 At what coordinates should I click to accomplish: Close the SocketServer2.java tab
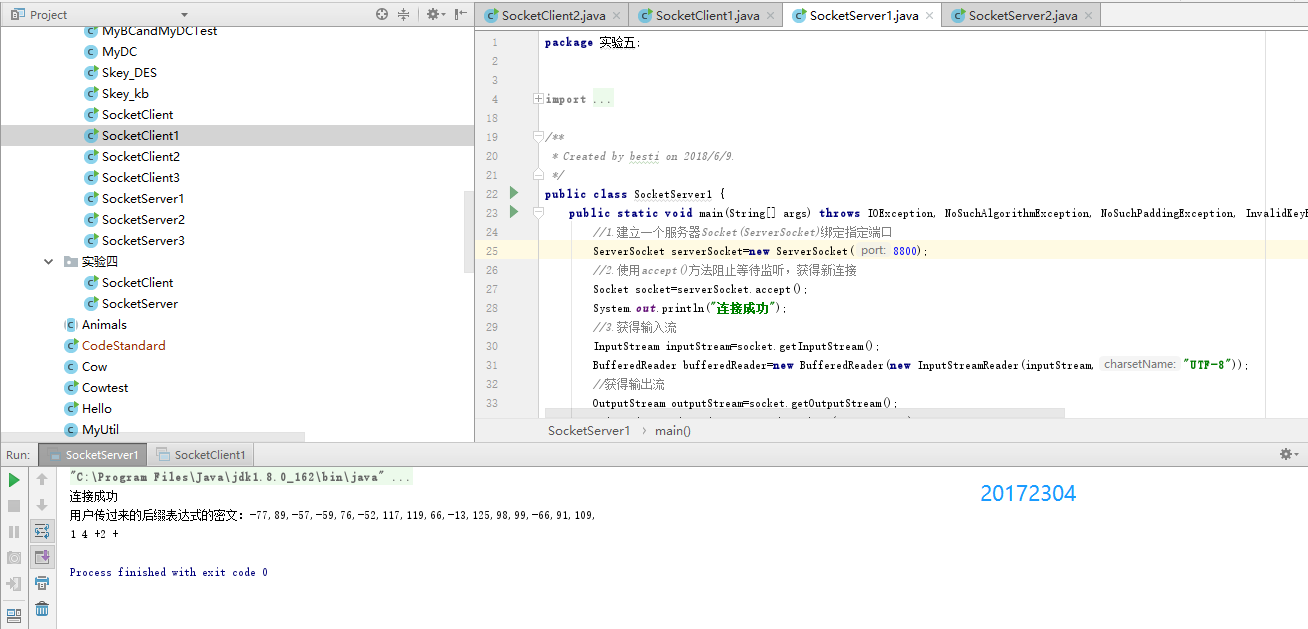[x=1088, y=15]
